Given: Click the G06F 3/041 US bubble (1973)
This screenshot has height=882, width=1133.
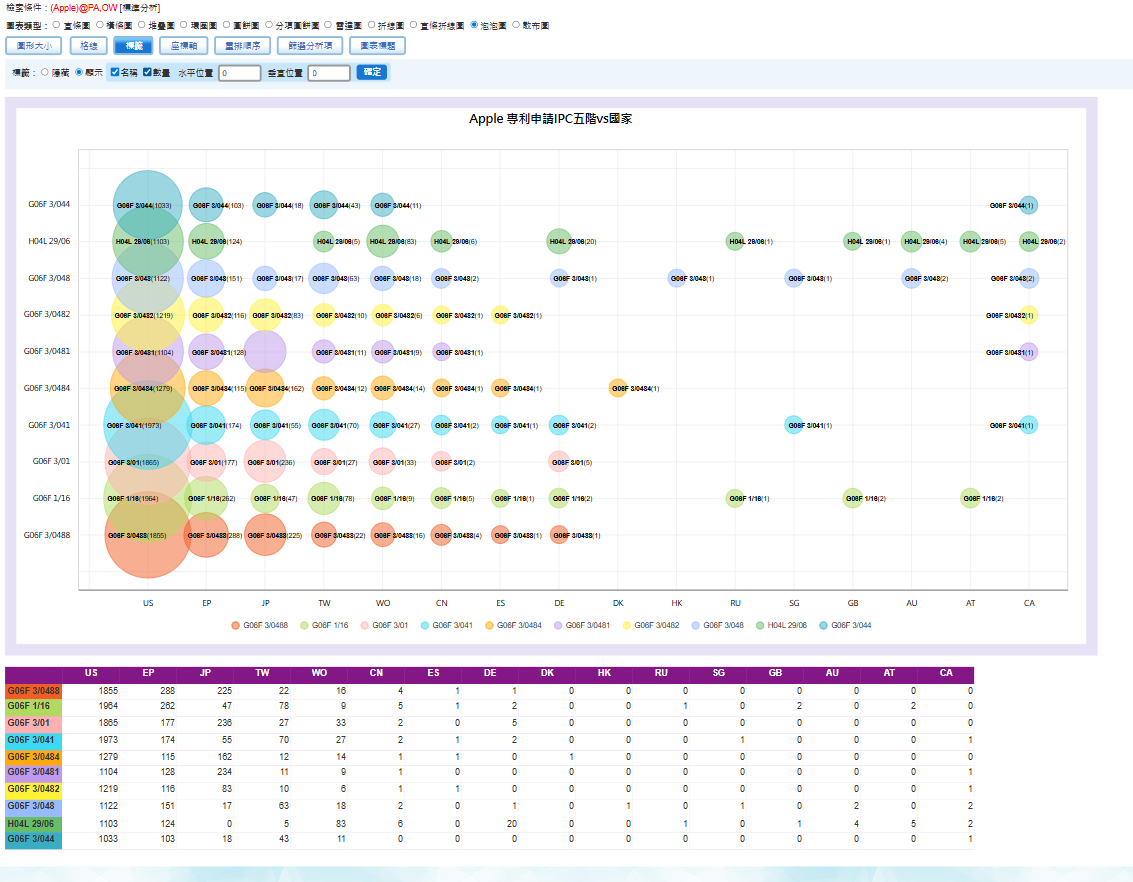Looking at the screenshot, I should point(147,425).
